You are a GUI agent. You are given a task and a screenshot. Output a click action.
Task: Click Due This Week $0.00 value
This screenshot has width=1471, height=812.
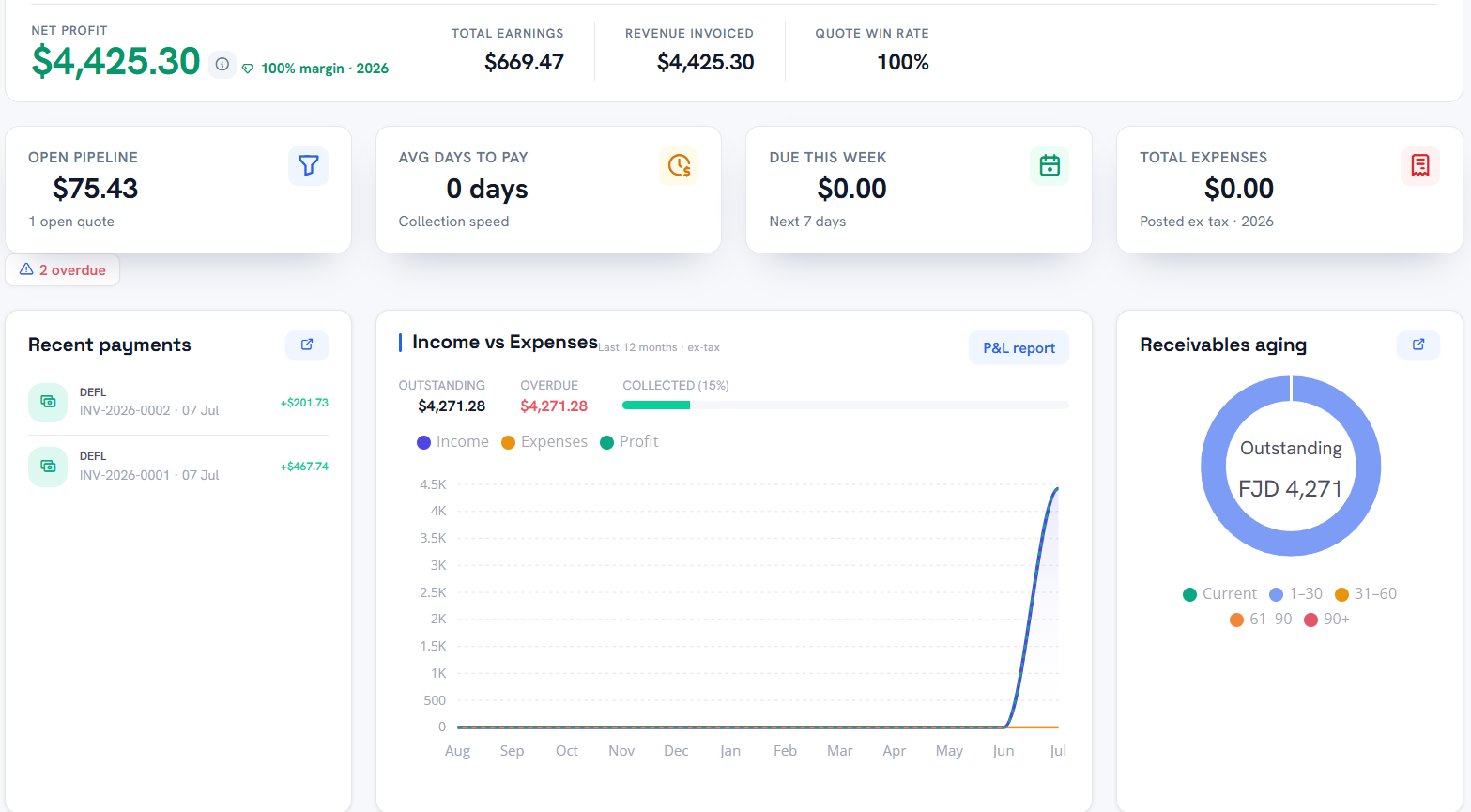[851, 189]
